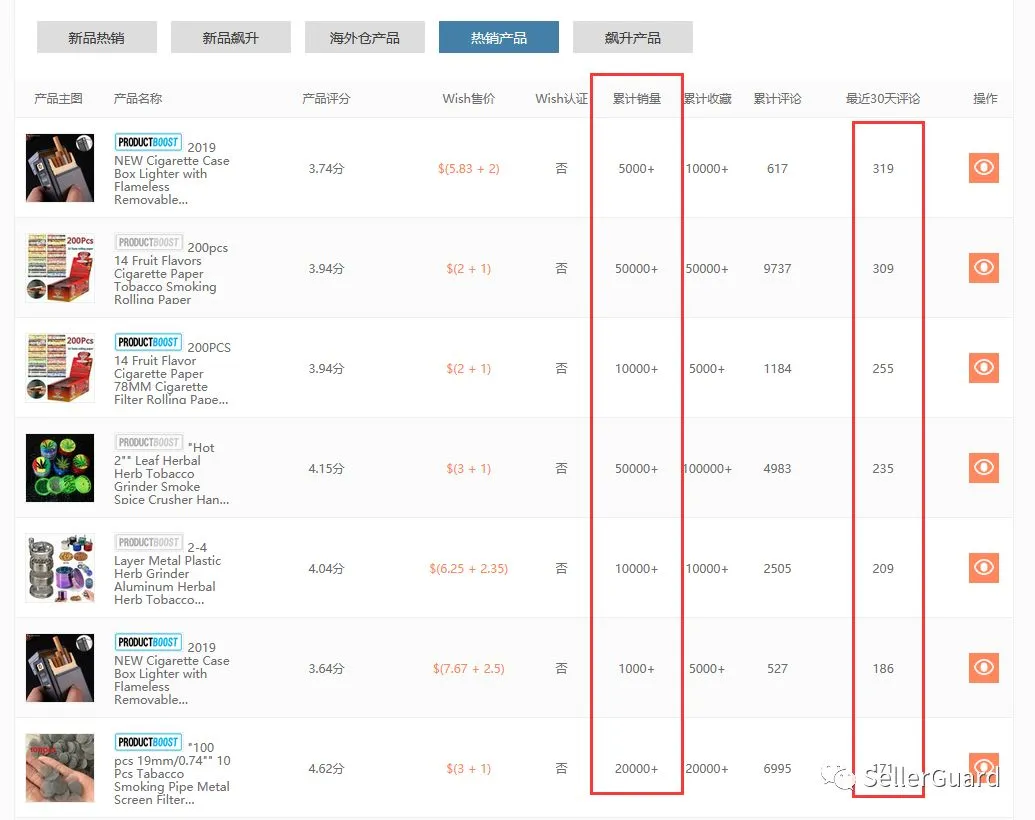Click eye icon for 200PCS 78MM paper row
The width and height of the screenshot is (1035, 820).
pos(984,368)
